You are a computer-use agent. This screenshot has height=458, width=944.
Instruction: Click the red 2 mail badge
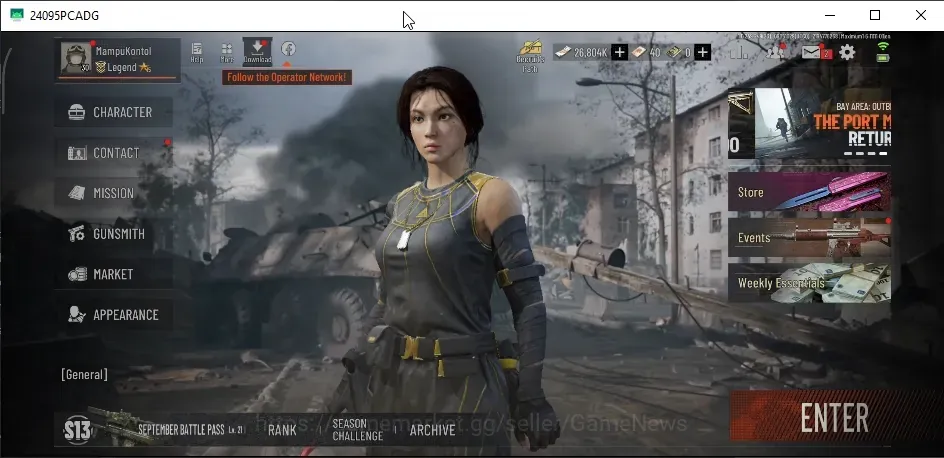tap(827, 55)
